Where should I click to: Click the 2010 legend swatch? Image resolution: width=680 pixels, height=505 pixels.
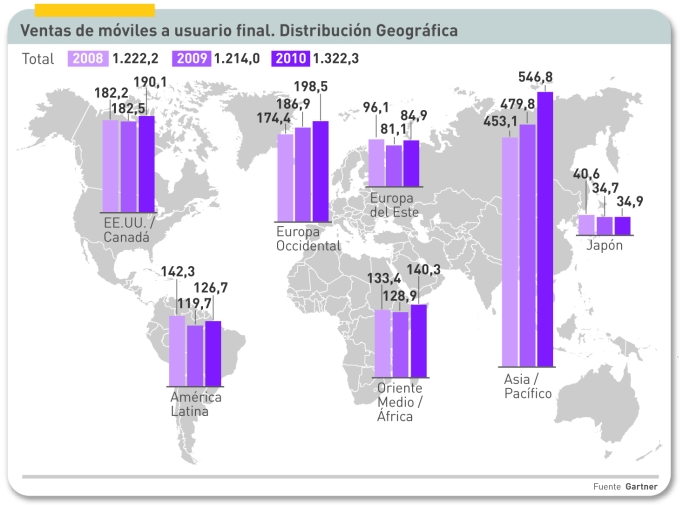(x=291, y=59)
